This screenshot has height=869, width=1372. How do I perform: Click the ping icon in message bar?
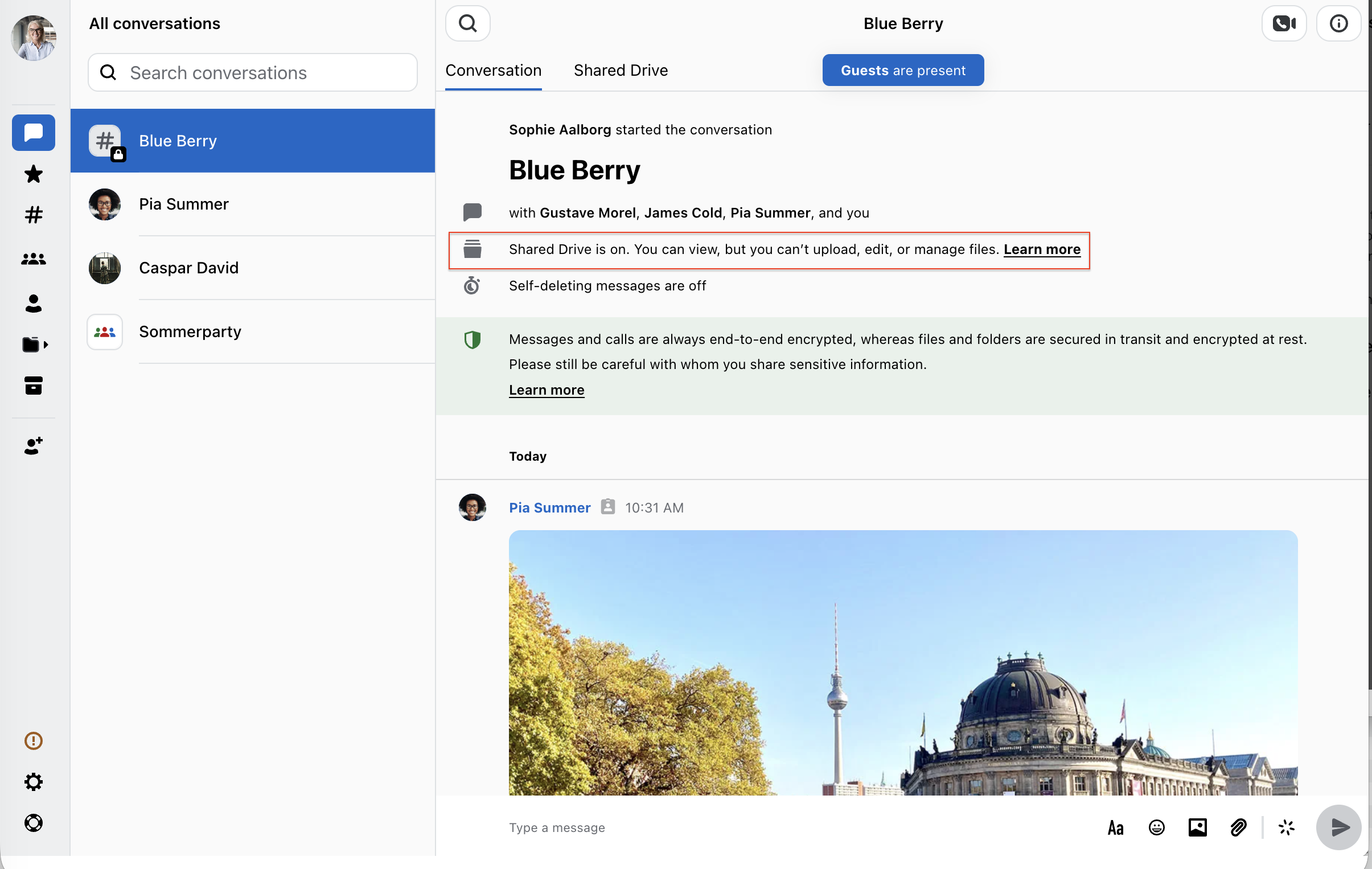pyautogui.click(x=1286, y=827)
